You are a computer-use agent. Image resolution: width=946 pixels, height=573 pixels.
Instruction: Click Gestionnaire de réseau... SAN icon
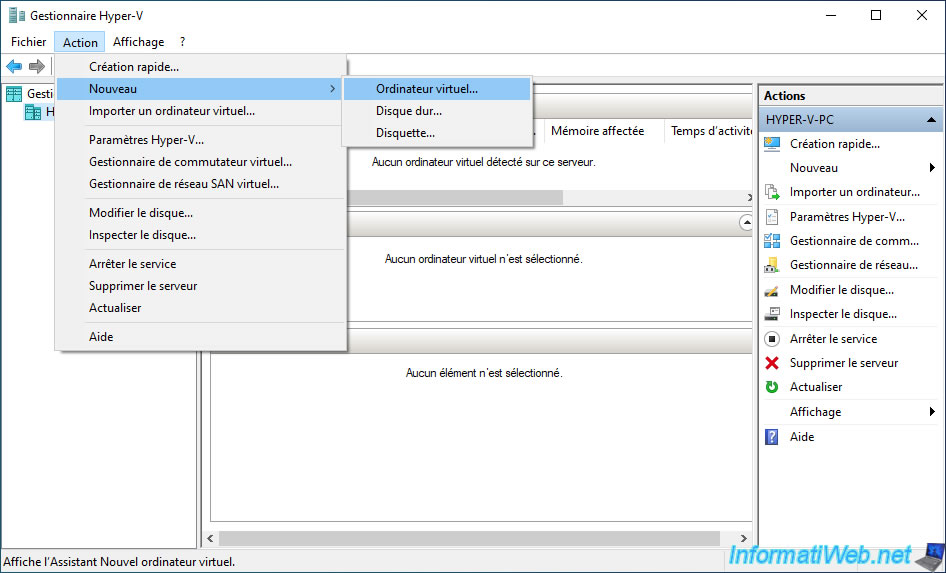pyautogui.click(x=772, y=265)
